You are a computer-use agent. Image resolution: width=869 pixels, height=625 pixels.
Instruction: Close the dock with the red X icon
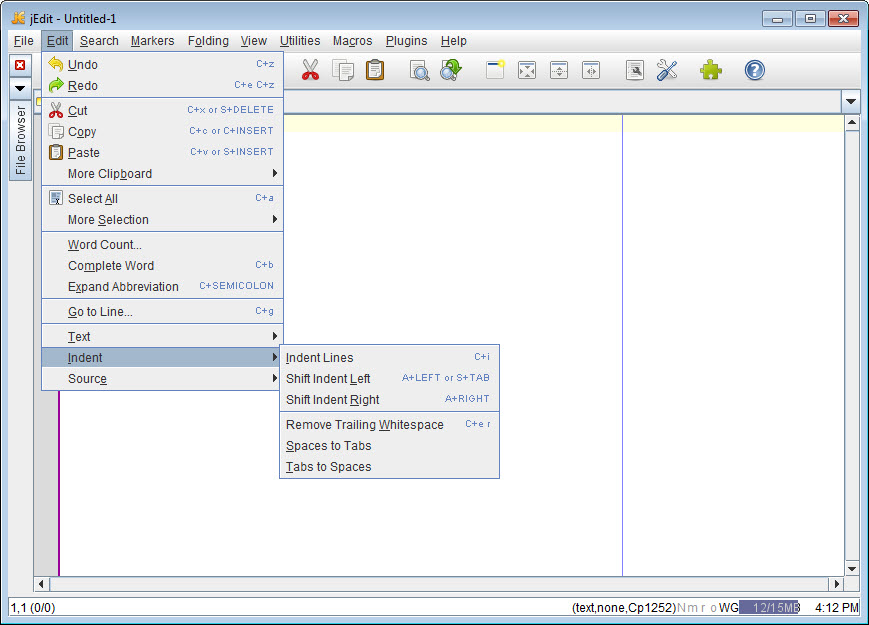(x=20, y=65)
